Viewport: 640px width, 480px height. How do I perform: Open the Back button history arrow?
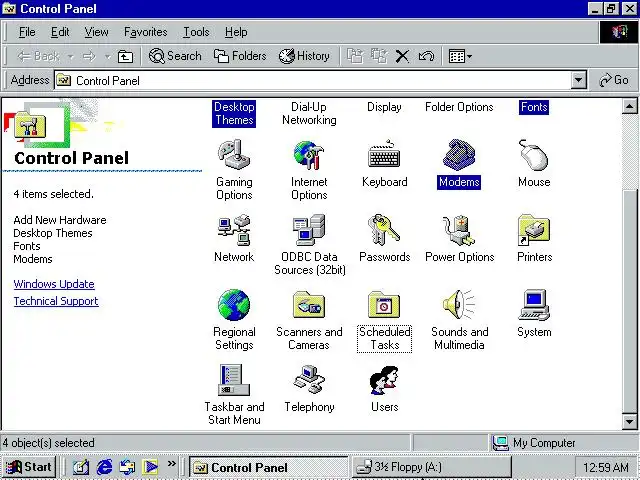71,56
